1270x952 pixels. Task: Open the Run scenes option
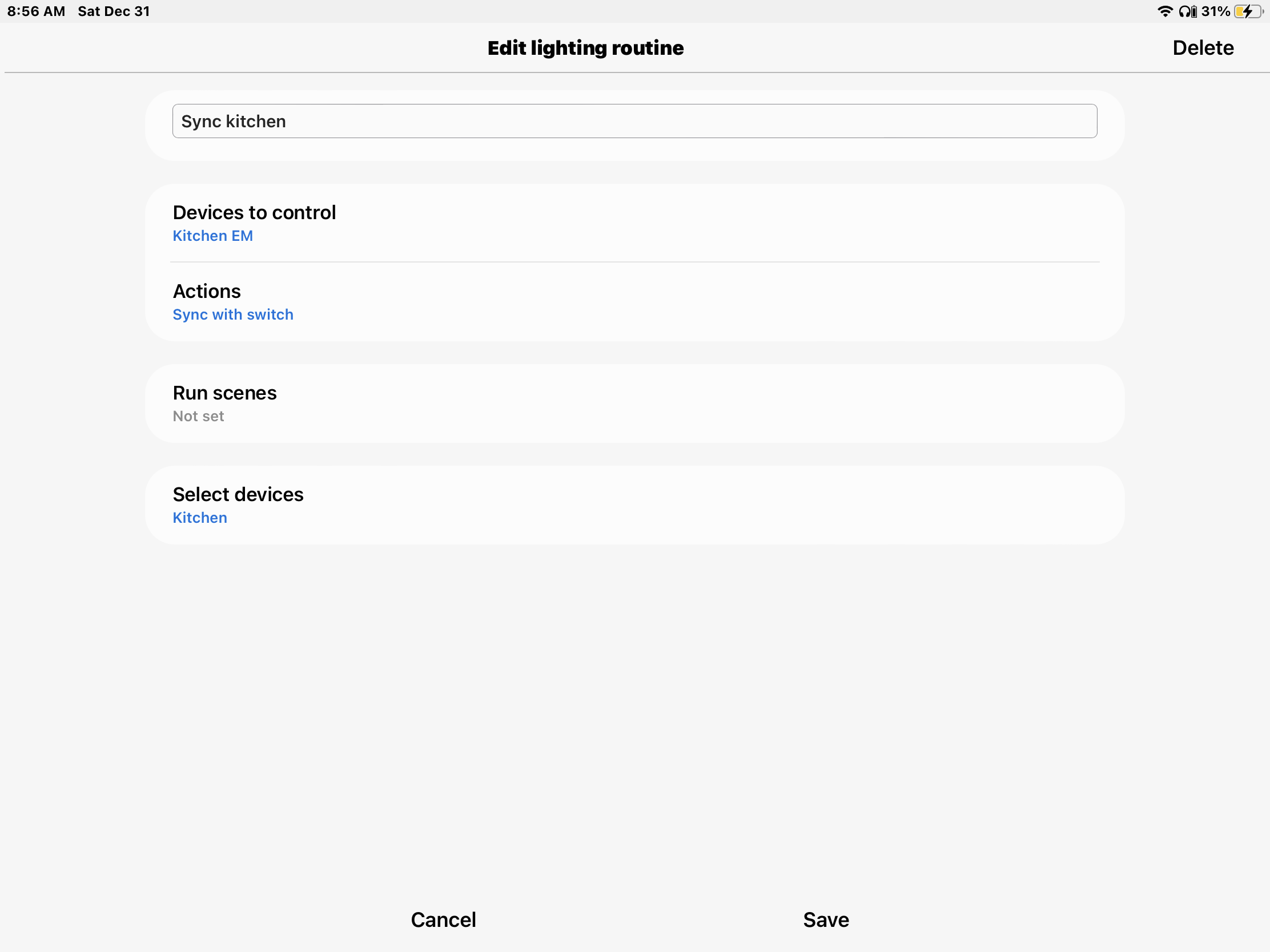[x=634, y=404]
